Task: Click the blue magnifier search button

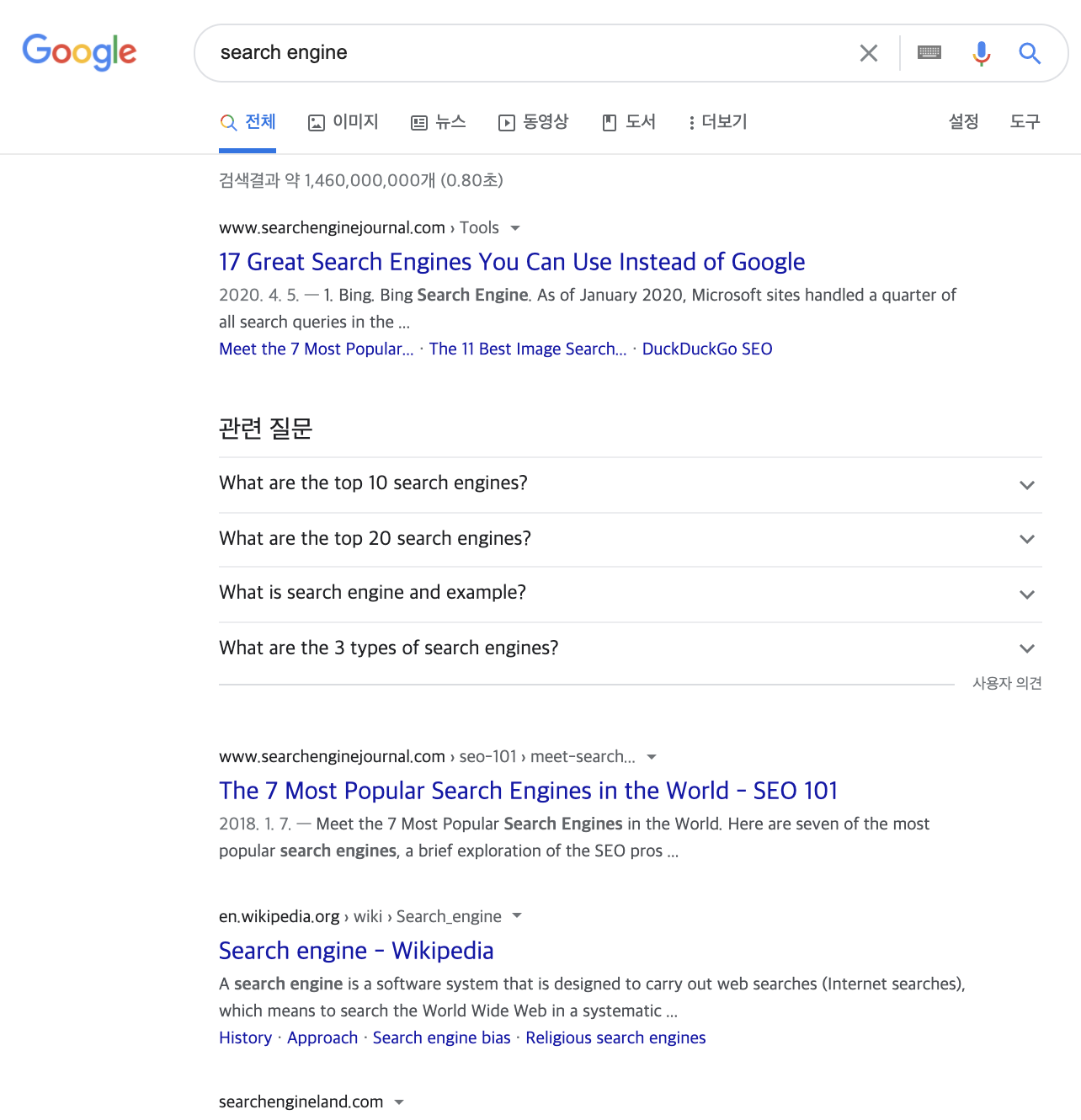Action: 1030,53
